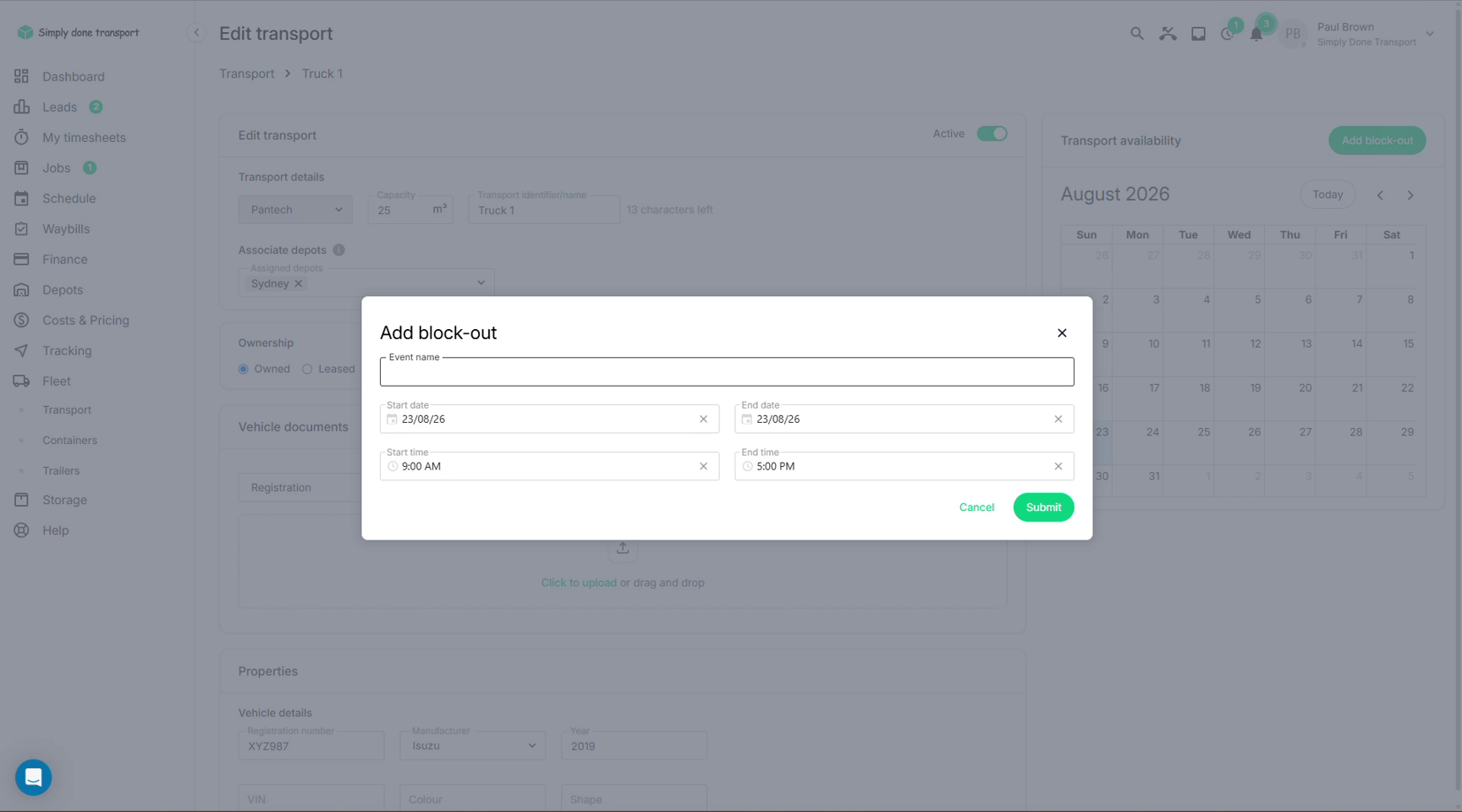The width and height of the screenshot is (1462, 812).
Task: Click the Registration number field
Action: (x=311, y=746)
